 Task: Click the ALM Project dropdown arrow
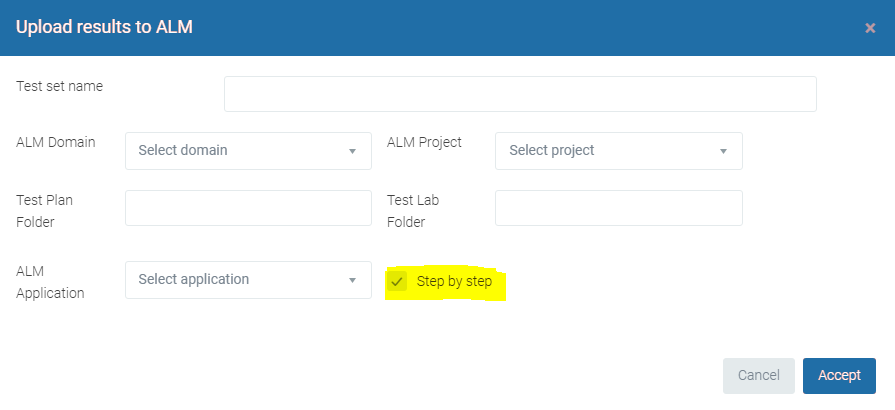pos(723,151)
